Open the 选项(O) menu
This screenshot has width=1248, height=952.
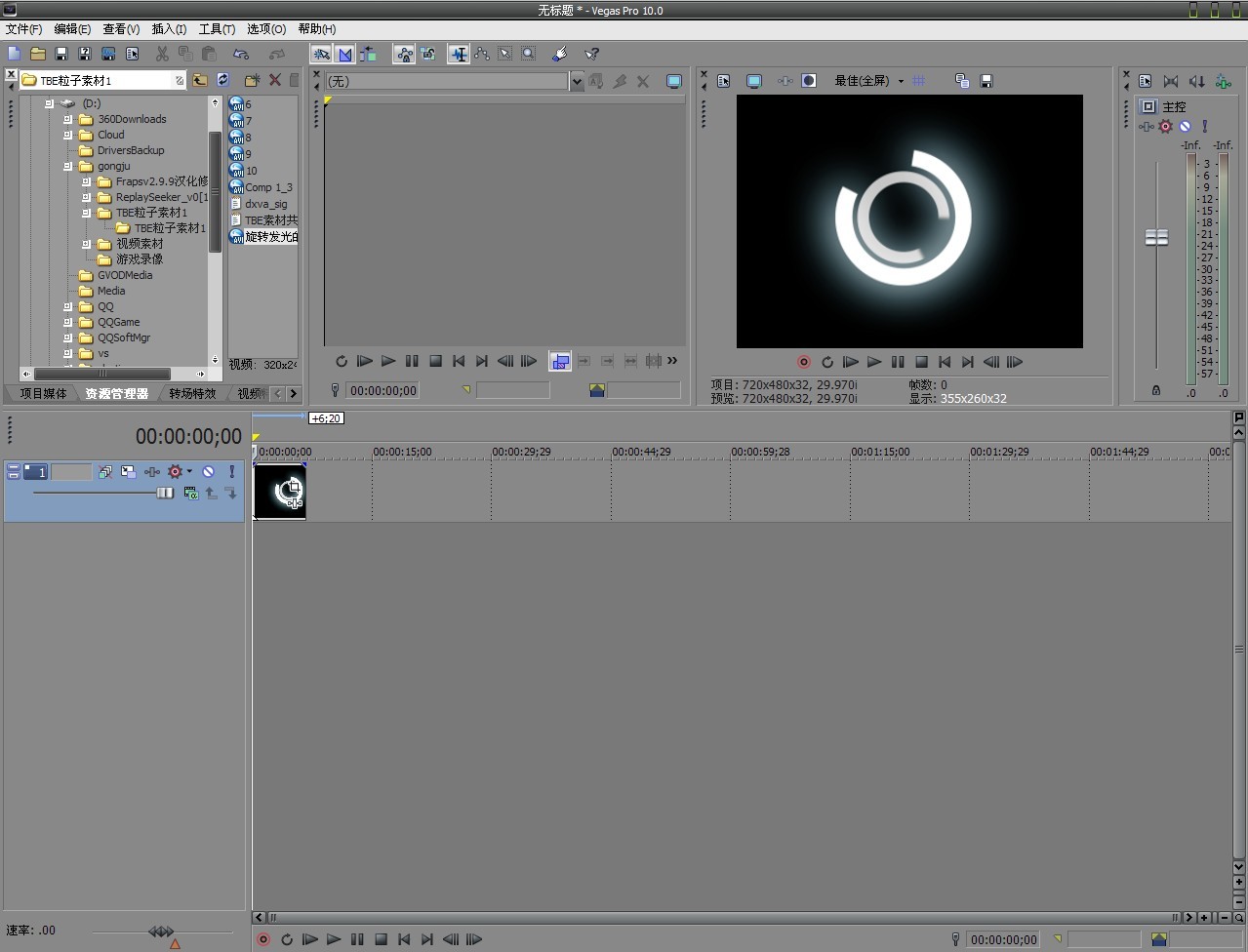[x=266, y=29]
